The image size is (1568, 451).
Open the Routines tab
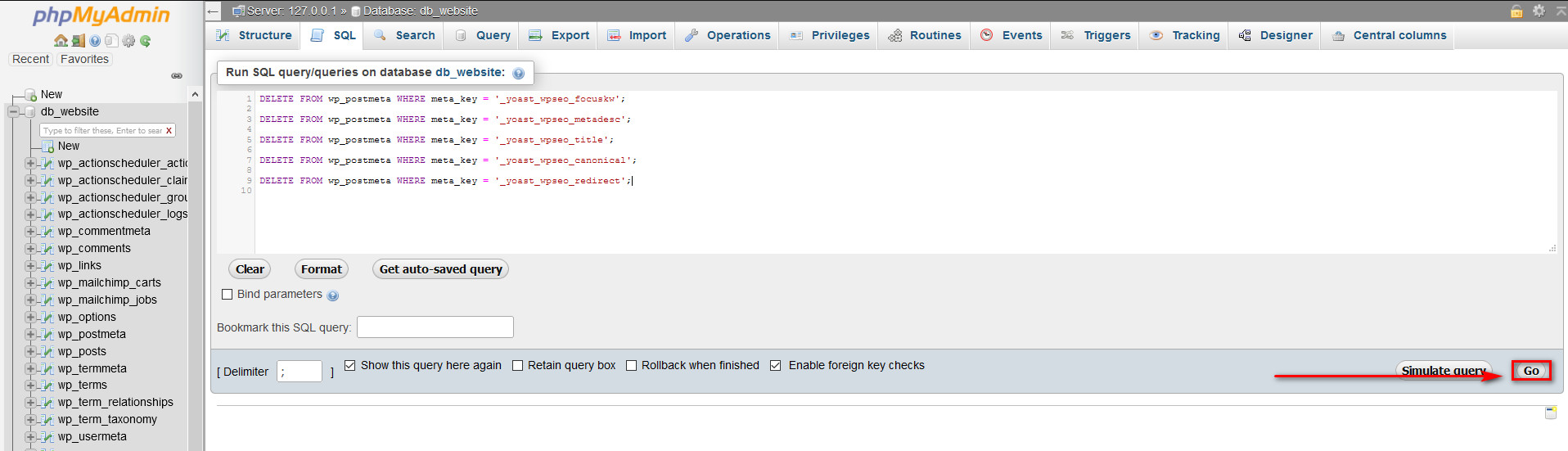pos(925,35)
